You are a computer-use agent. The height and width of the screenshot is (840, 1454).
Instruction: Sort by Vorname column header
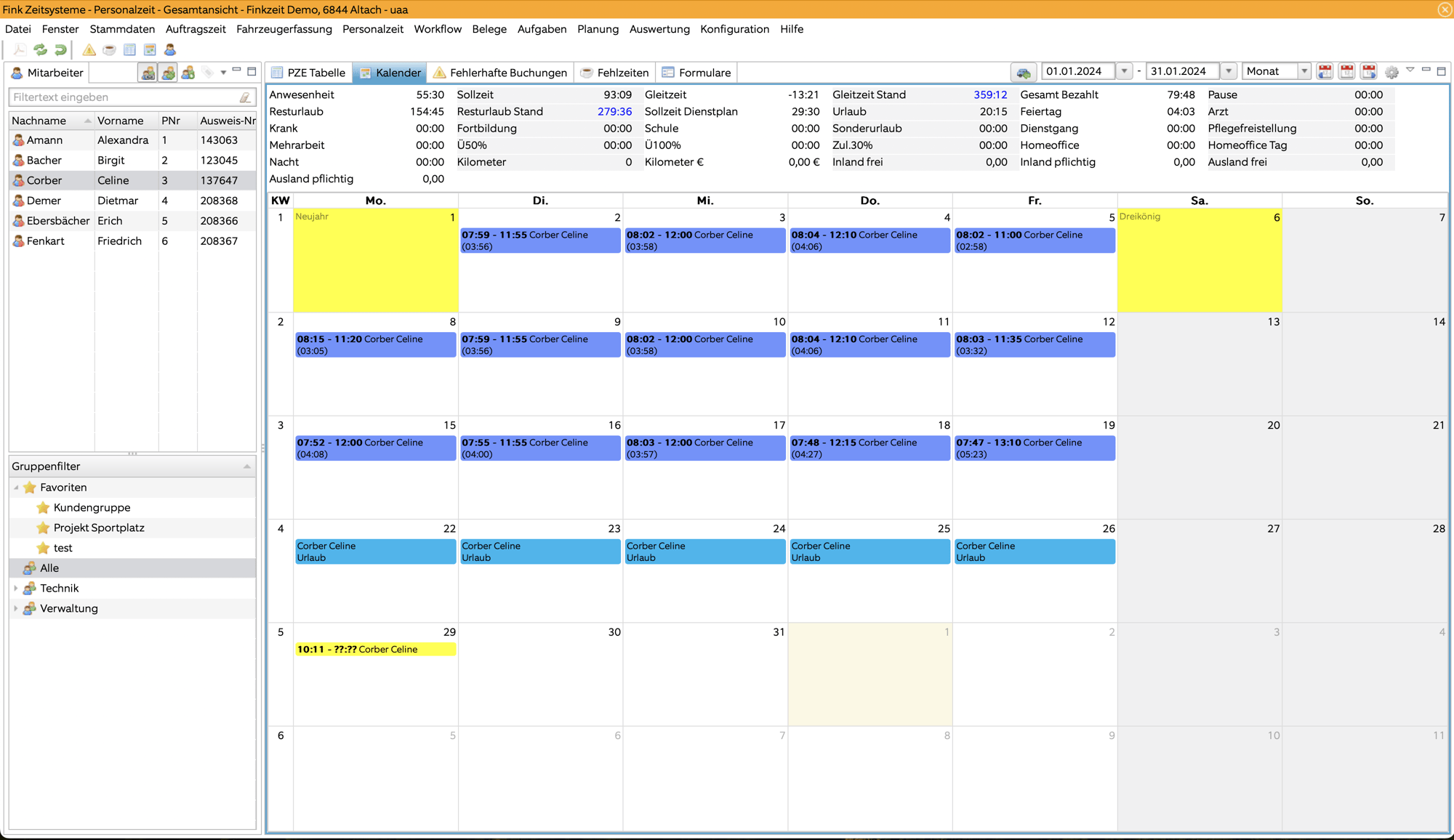[126, 121]
